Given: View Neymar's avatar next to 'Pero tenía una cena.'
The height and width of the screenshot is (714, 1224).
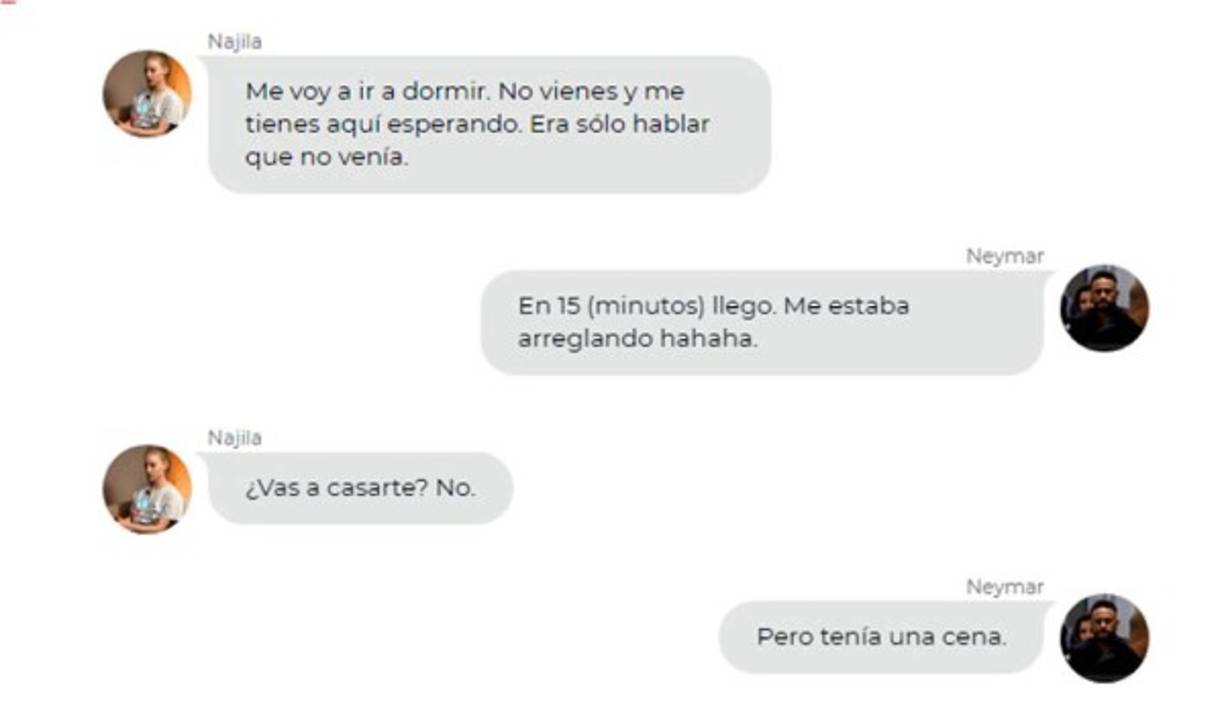Looking at the screenshot, I should (x=1104, y=638).
